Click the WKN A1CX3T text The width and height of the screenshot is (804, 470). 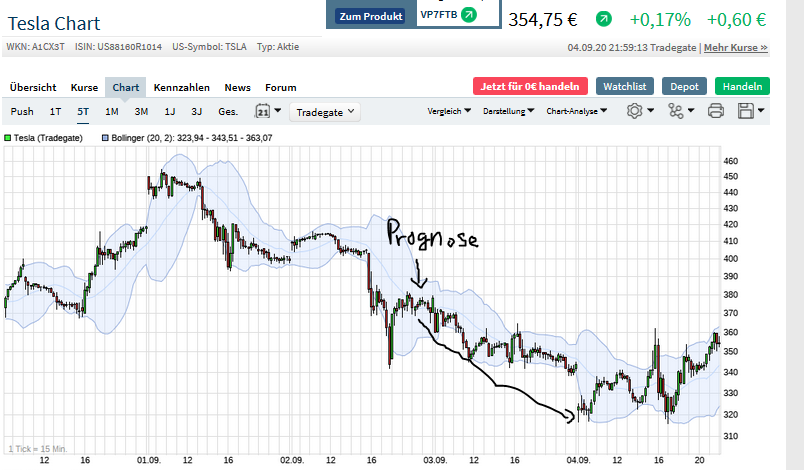tap(35, 47)
